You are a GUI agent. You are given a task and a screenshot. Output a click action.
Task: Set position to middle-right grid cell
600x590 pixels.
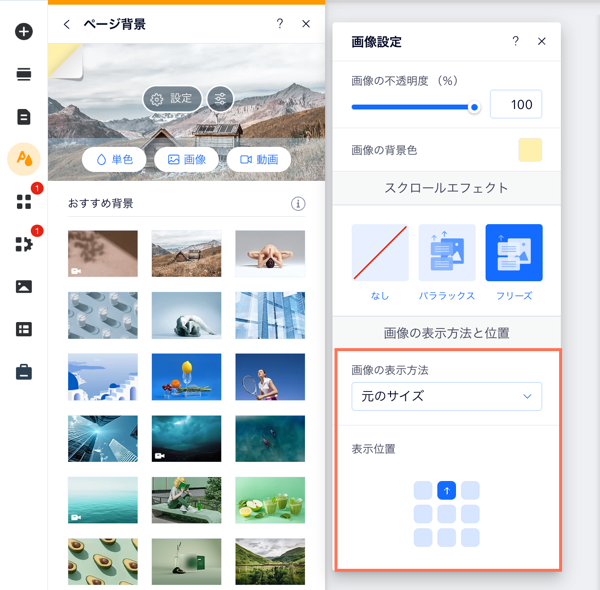(x=470, y=514)
